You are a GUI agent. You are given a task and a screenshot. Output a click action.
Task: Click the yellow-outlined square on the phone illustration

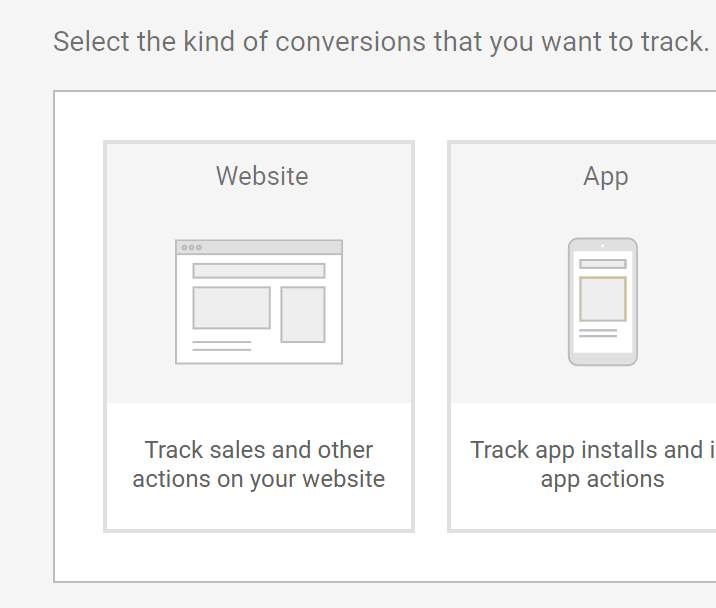[603, 299]
